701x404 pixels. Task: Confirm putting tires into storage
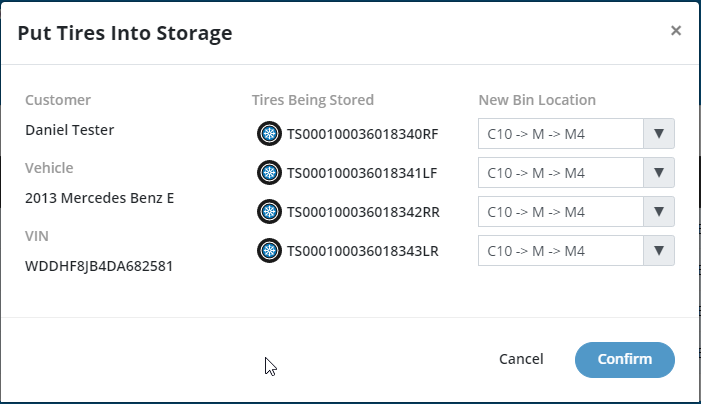pos(625,360)
